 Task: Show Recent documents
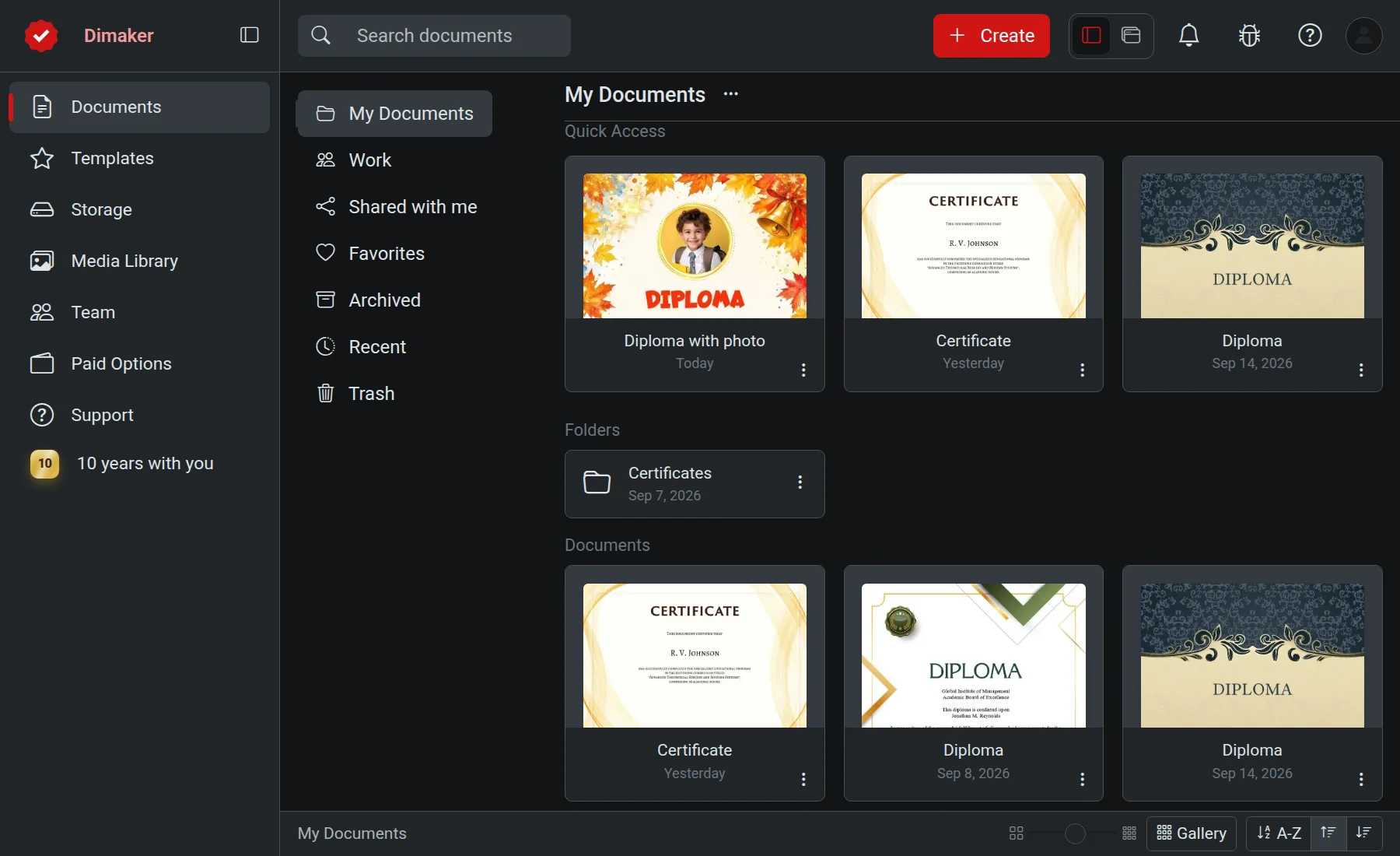[394, 347]
